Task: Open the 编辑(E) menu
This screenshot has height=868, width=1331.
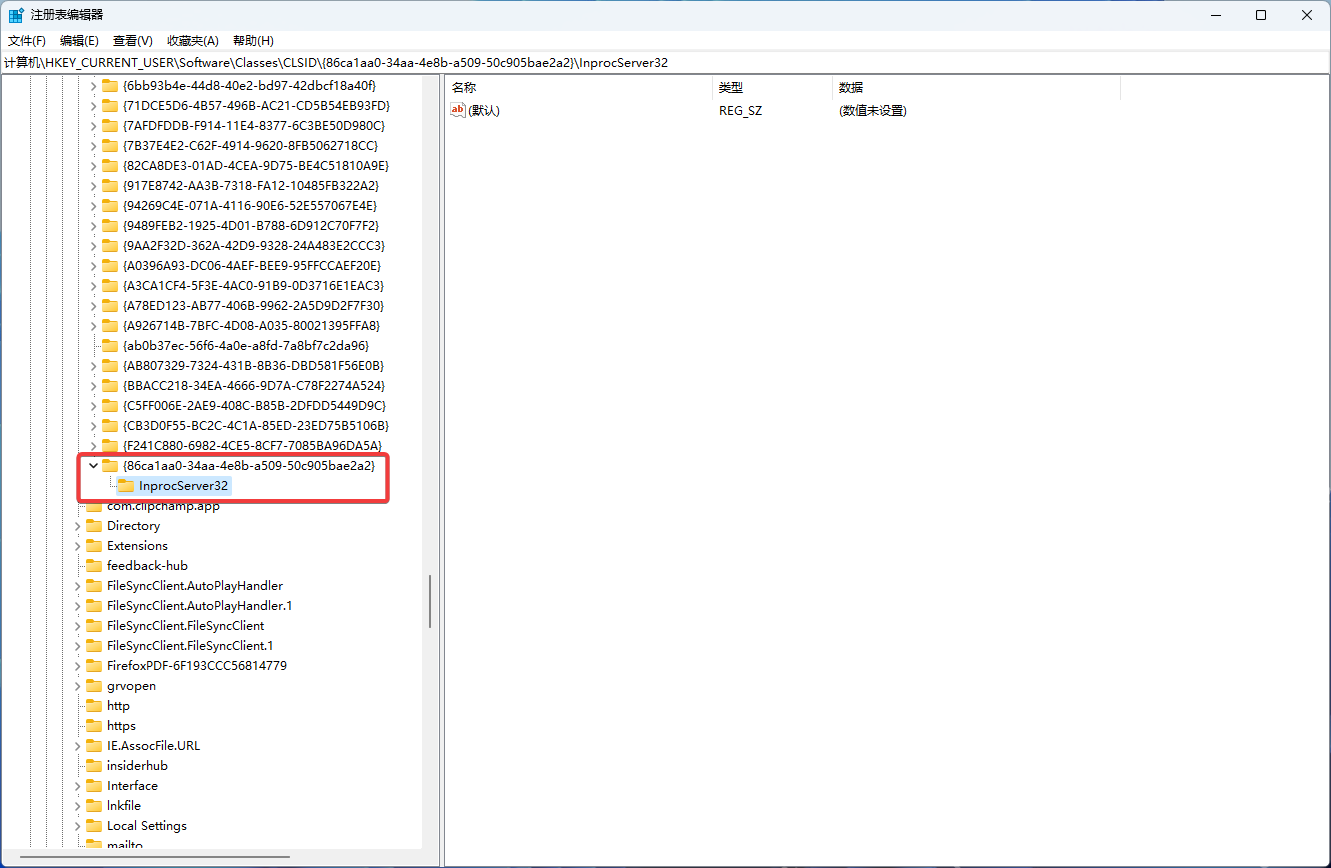Action: [79, 41]
